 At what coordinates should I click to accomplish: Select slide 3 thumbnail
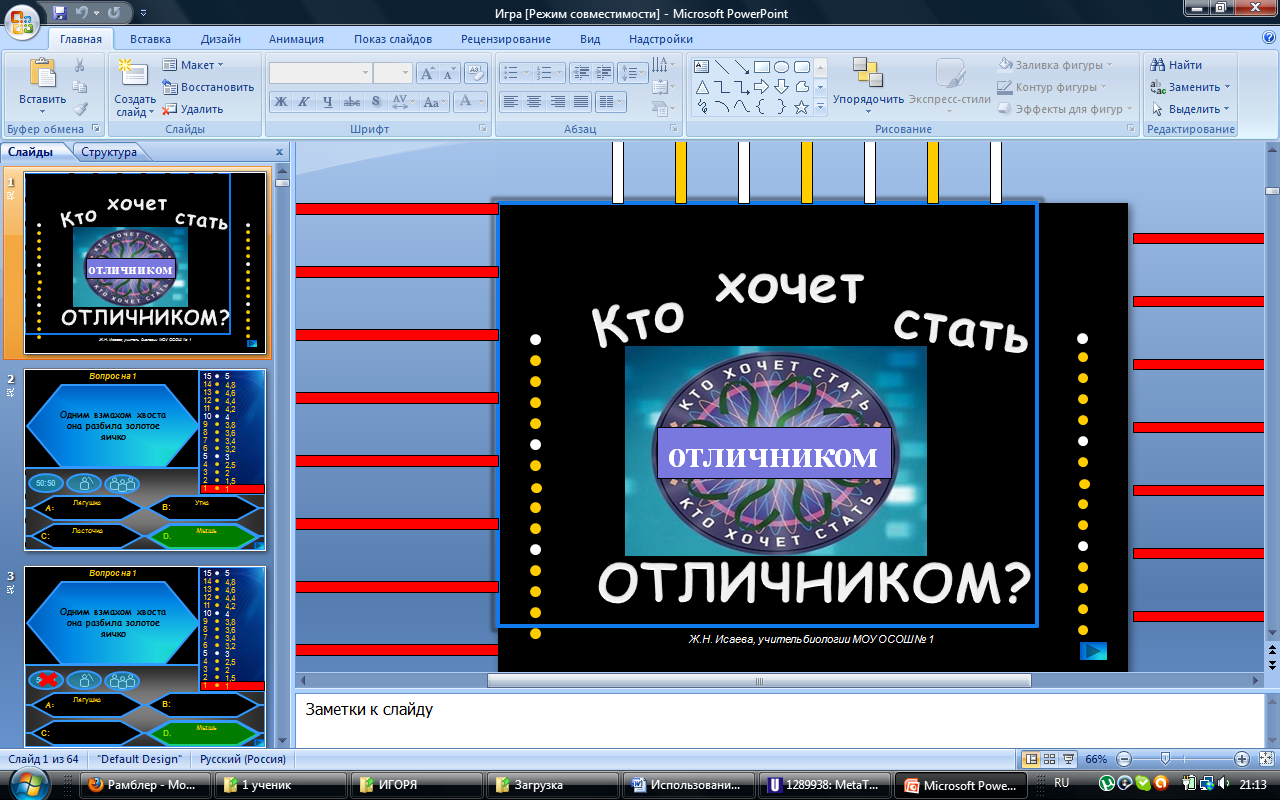click(x=145, y=656)
